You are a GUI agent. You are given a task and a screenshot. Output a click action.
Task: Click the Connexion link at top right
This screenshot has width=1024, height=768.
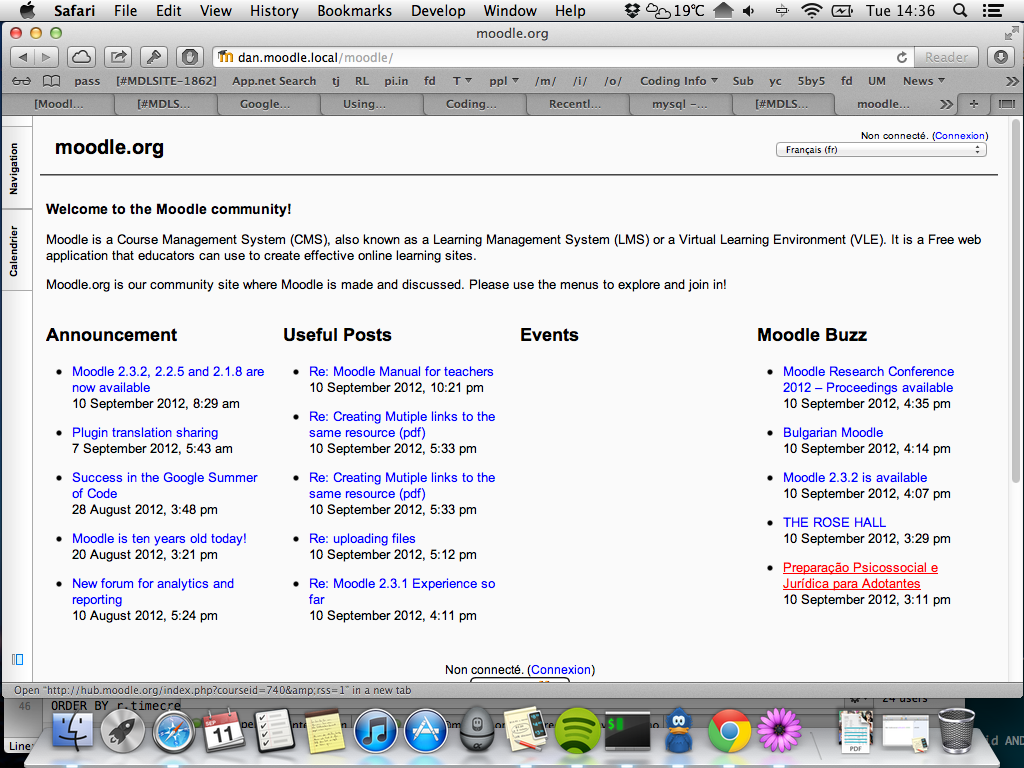(959, 136)
